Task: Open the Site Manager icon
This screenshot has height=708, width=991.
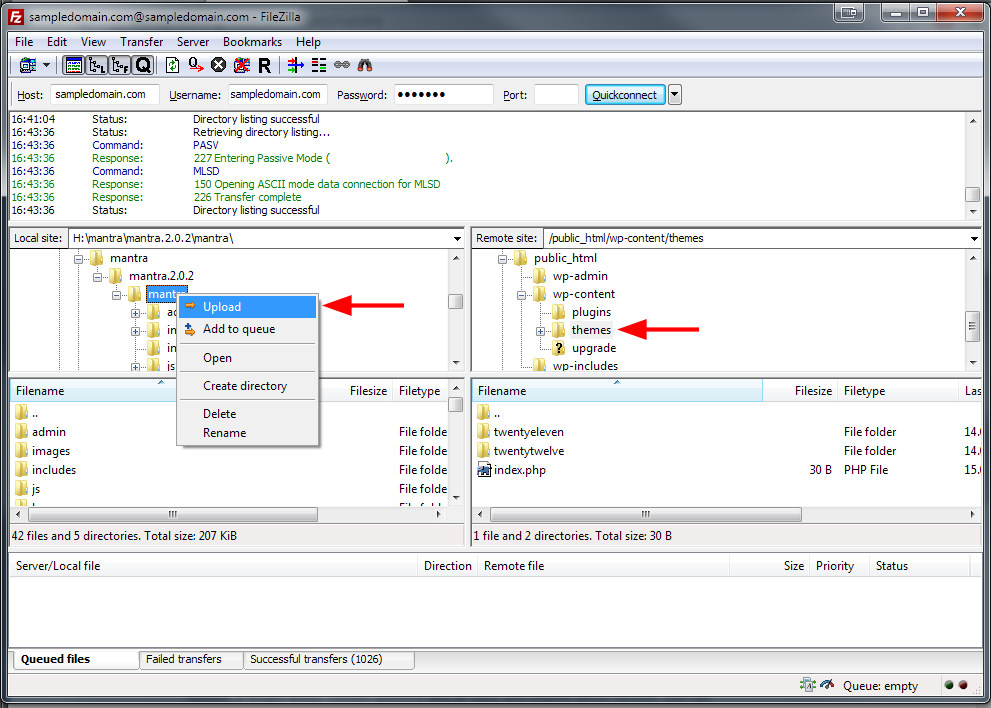Action: 28,65
